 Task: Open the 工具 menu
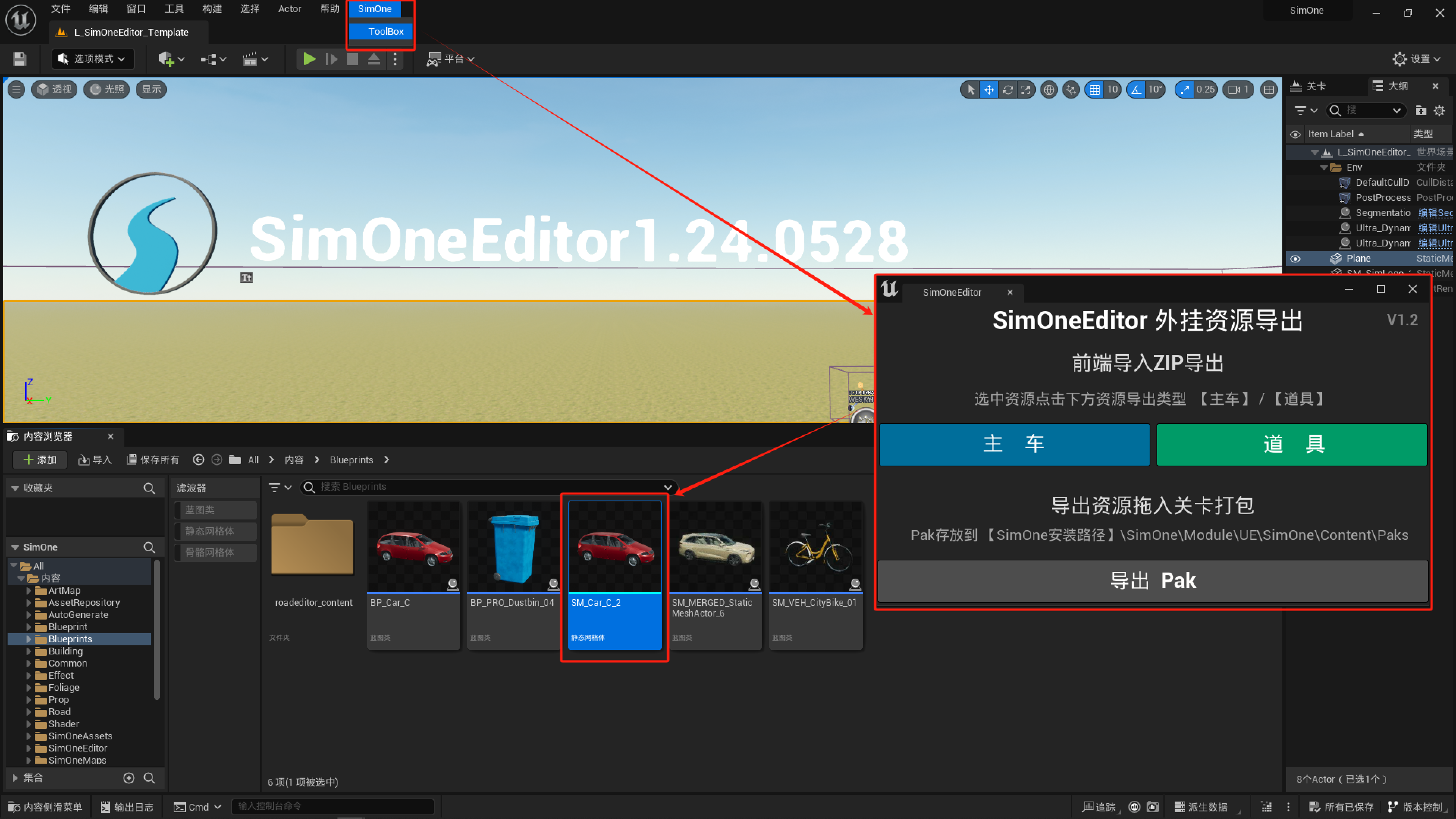click(x=174, y=9)
